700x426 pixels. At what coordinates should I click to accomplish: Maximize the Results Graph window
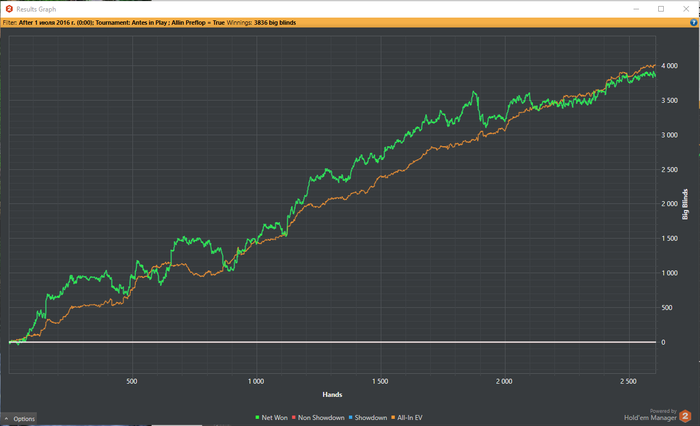(x=661, y=9)
